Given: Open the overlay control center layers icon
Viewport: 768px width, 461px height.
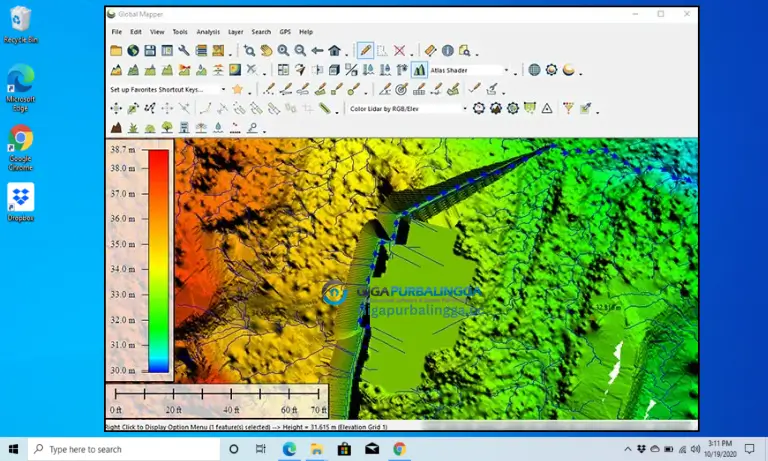Looking at the screenshot, I should [201, 50].
